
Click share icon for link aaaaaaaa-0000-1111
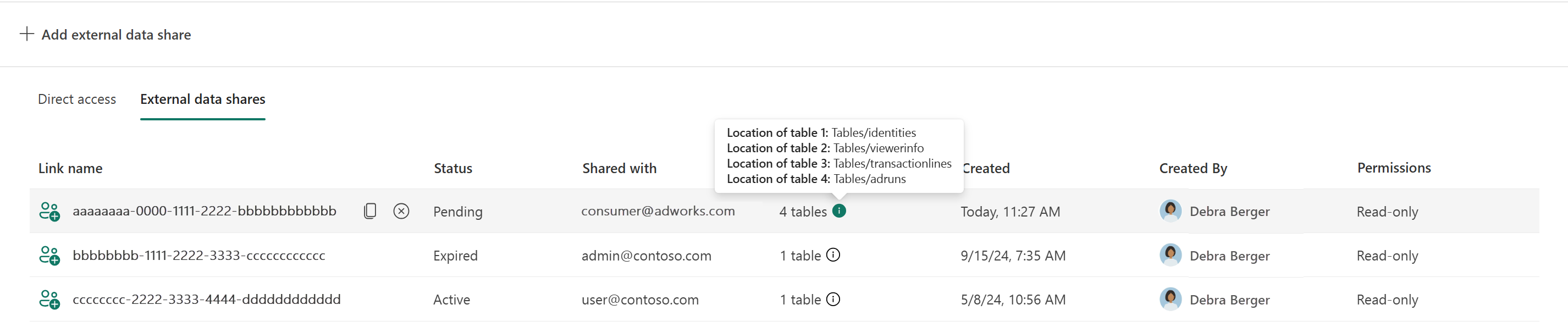pos(49,212)
